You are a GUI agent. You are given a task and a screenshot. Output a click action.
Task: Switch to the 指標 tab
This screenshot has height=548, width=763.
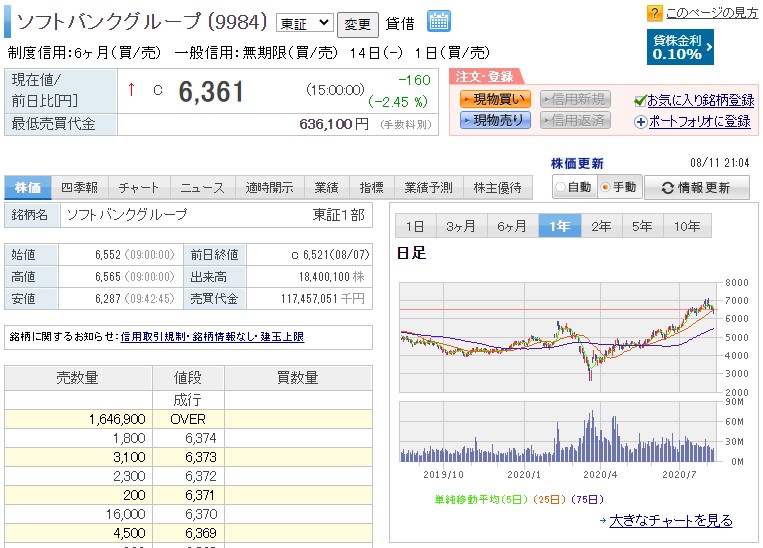pyautogui.click(x=371, y=187)
